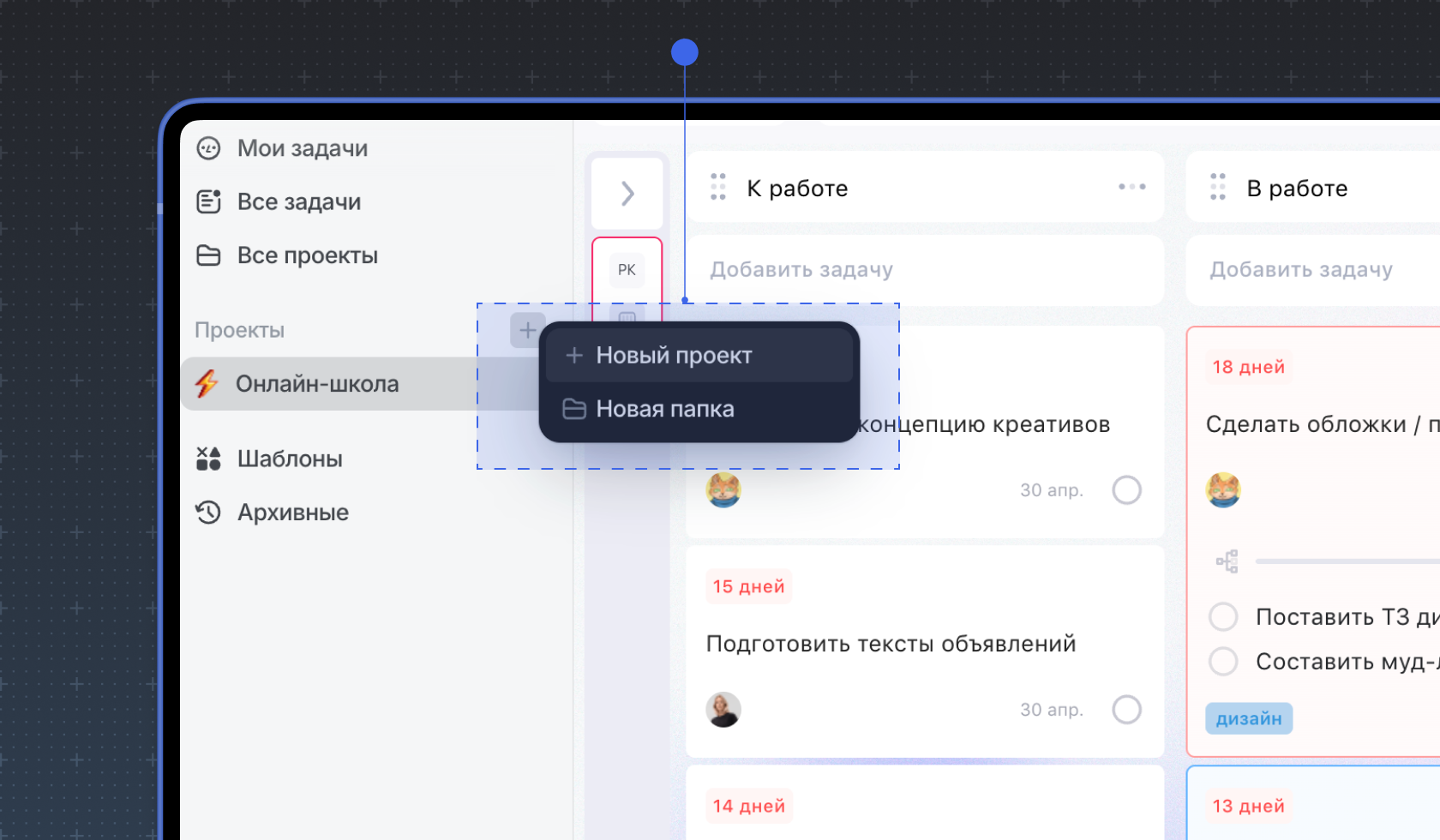
Task: Mark Подготовить тексты объявлений task complete
Action: click(1126, 710)
